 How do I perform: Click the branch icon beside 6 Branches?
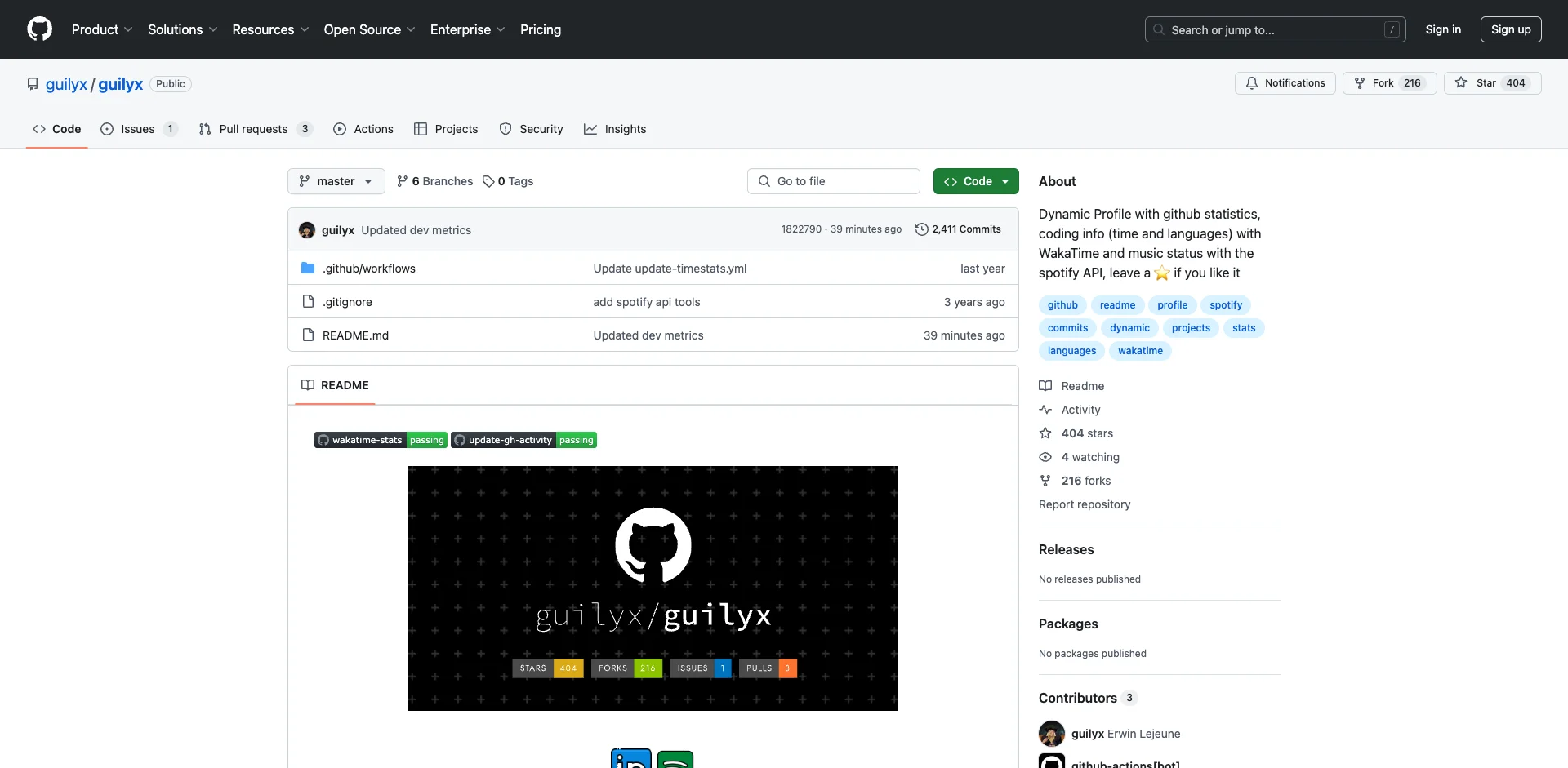pos(403,181)
